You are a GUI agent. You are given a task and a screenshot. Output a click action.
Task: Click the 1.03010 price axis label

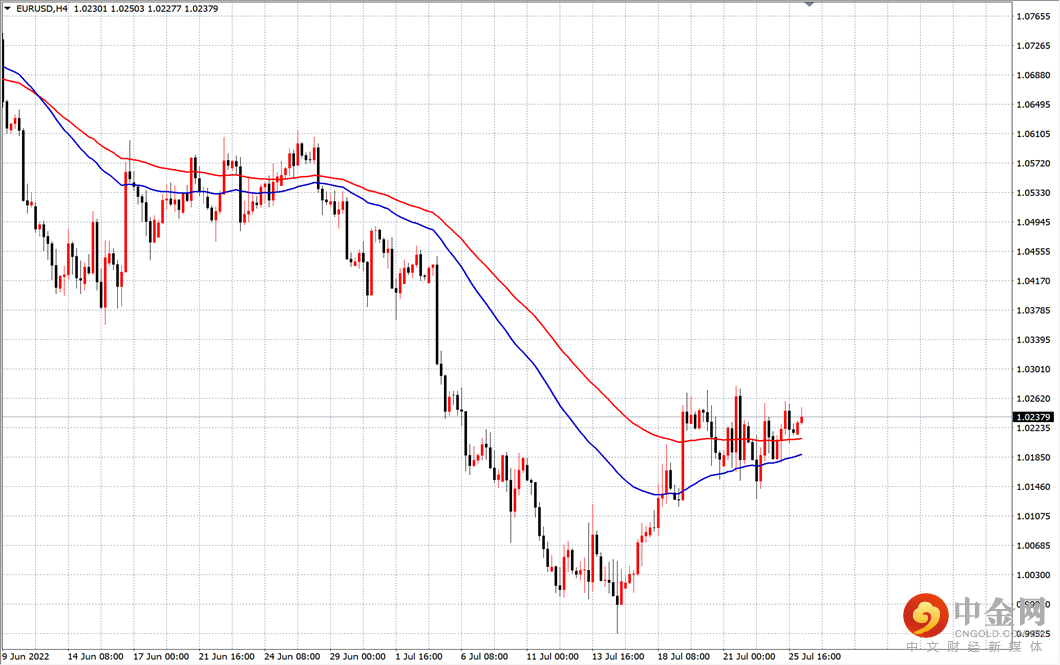(x=1034, y=369)
